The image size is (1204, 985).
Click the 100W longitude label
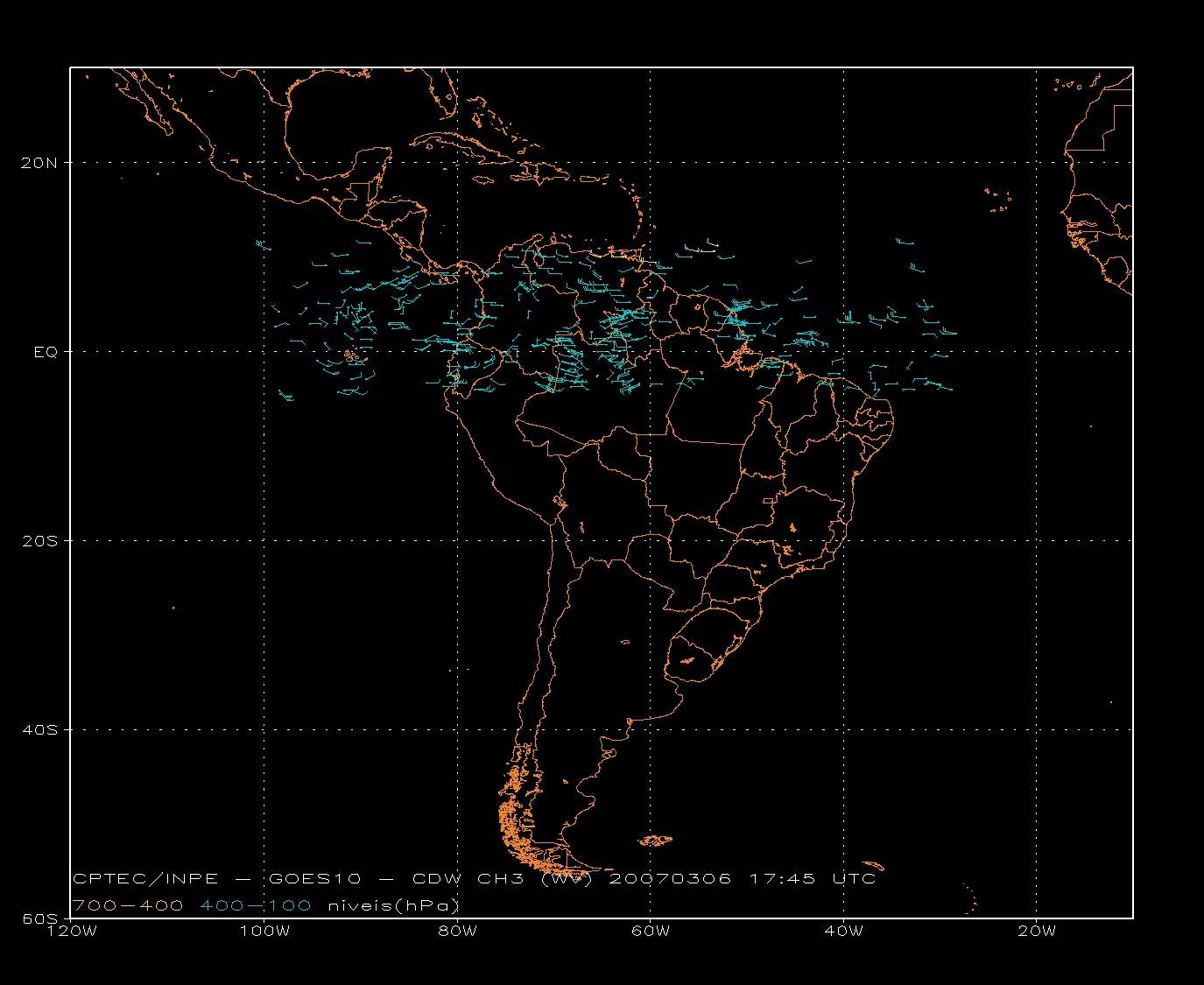click(x=264, y=931)
